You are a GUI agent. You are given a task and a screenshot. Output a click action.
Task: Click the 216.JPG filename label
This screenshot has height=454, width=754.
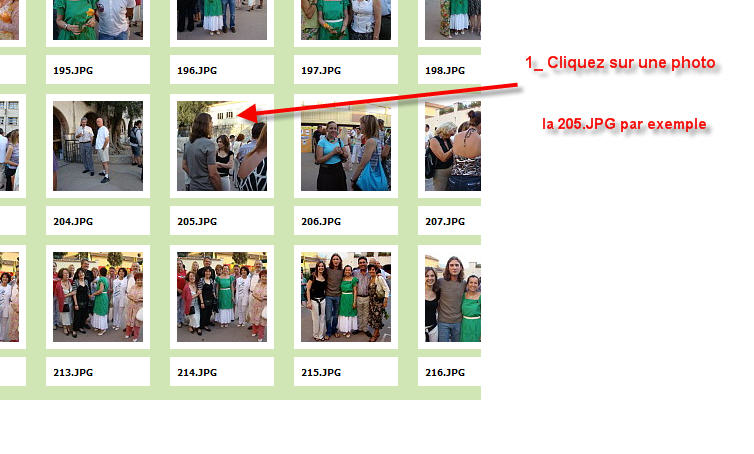click(x=445, y=373)
